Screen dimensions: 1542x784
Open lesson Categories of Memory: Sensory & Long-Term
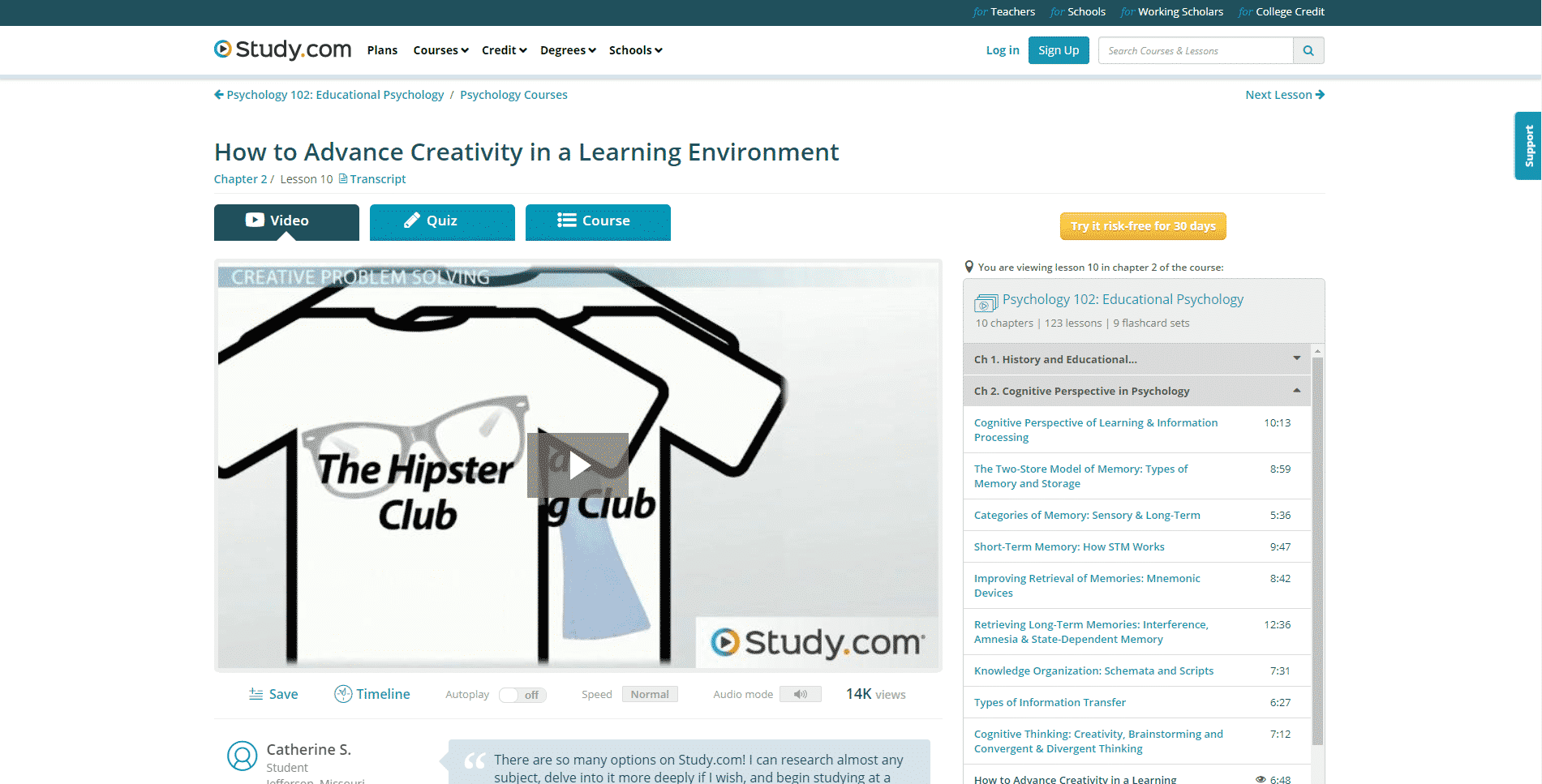tap(1087, 515)
